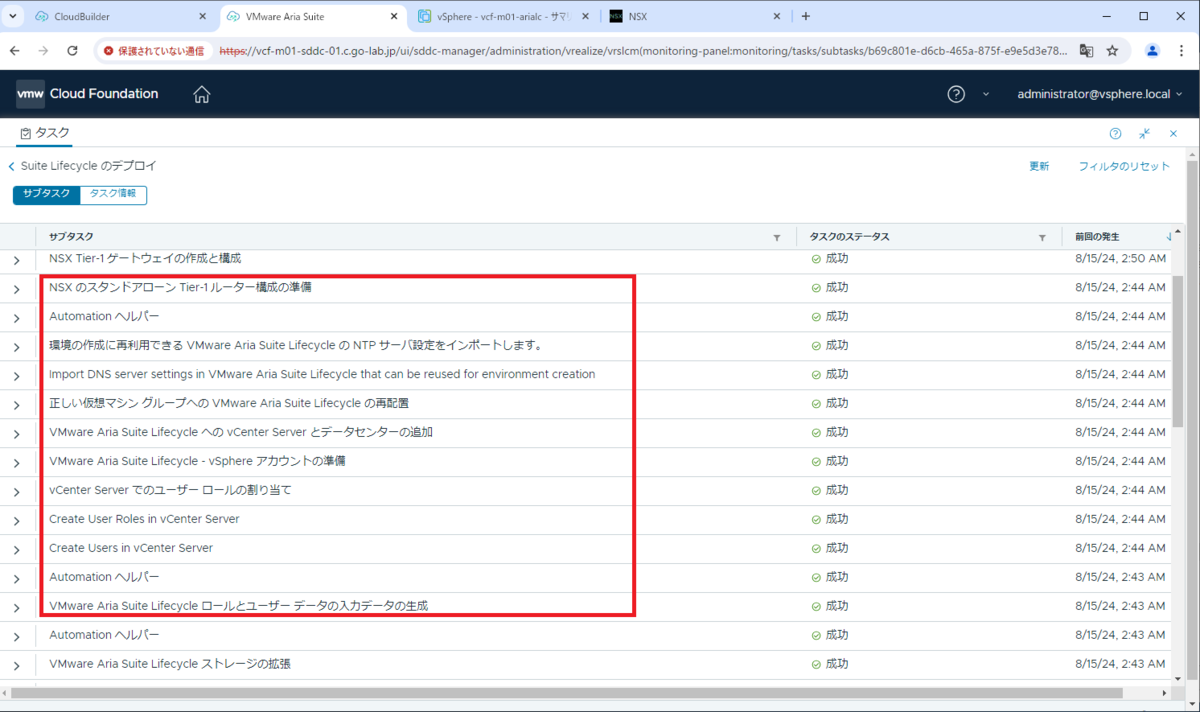Click browser forward arrow
This screenshot has width=1200, height=712.
pyautogui.click(x=43, y=50)
